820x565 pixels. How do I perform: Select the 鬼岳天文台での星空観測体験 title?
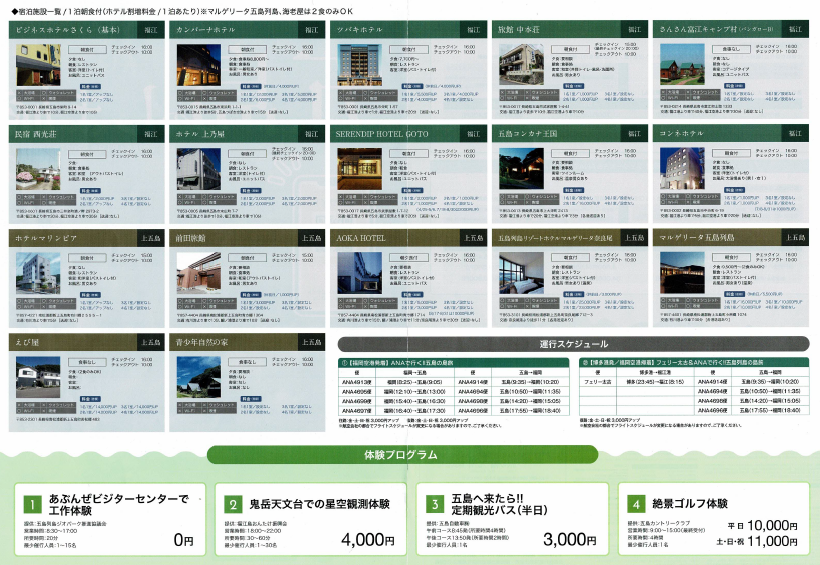point(320,504)
